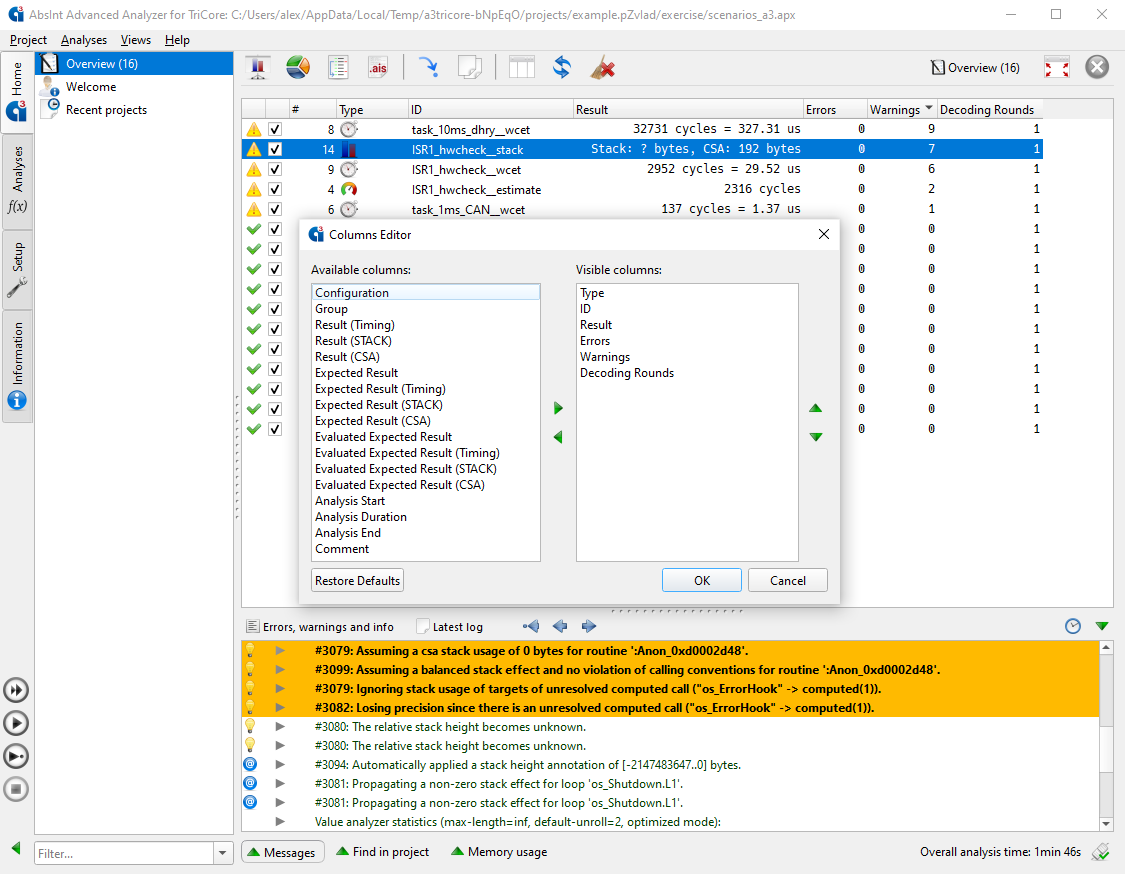Go to first message with speaker-arrow icon
The height and width of the screenshot is (874, 1125).
coord(531,626)
